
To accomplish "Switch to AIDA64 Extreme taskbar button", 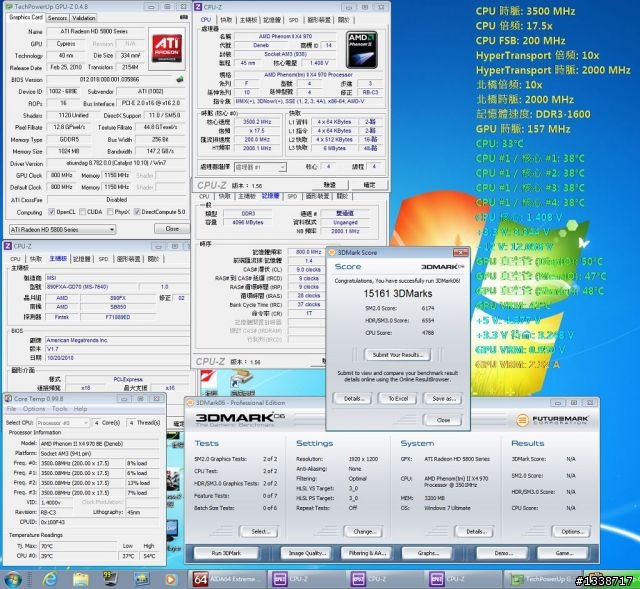I will pos(228,579).
